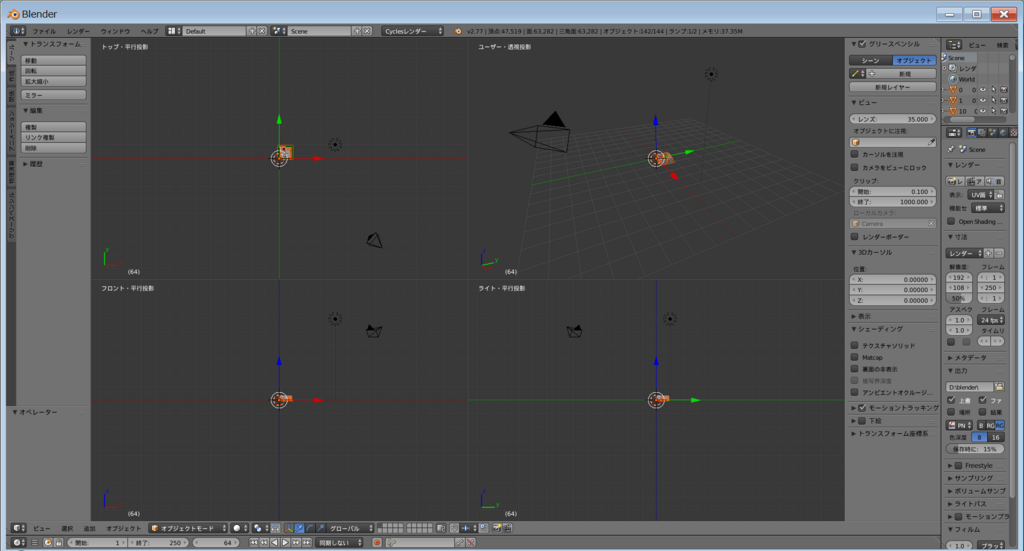Open the Render properties camera tab
Image resolution: width=1024 pixels, height=551 pixels.
(x=972, y=133)
